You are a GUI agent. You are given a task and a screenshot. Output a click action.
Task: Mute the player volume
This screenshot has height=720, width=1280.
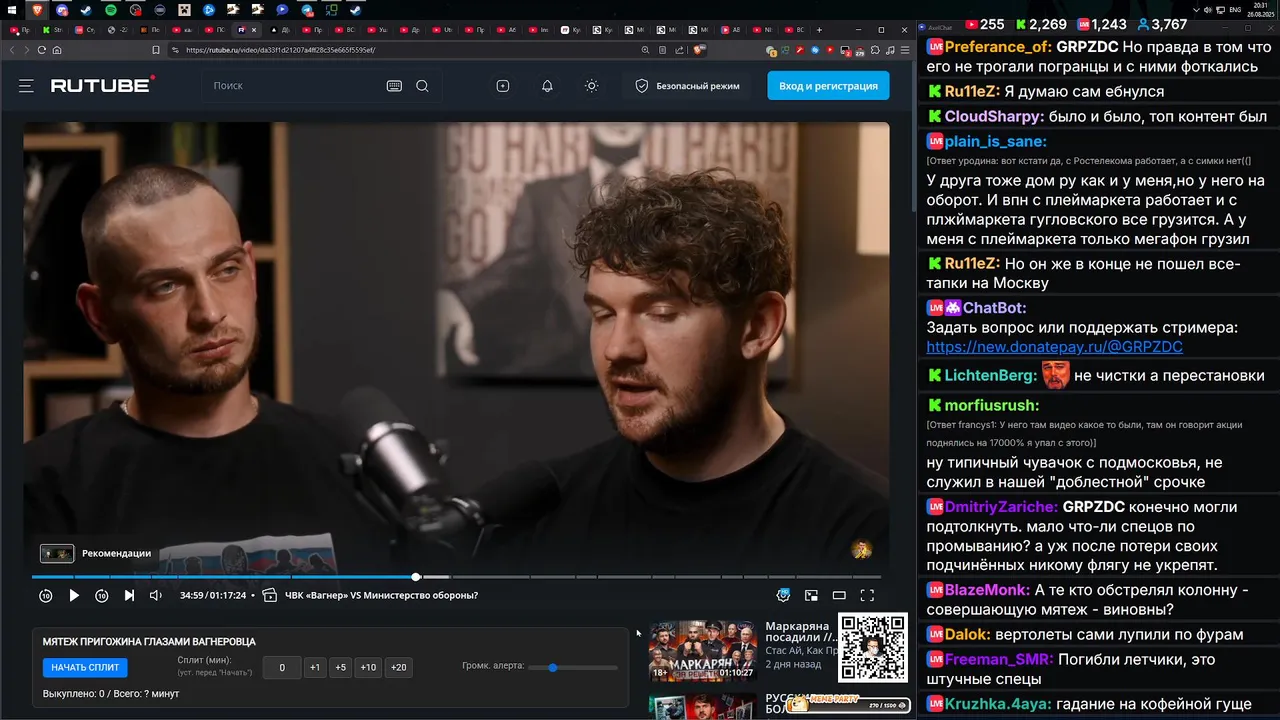tap(156, 595)
